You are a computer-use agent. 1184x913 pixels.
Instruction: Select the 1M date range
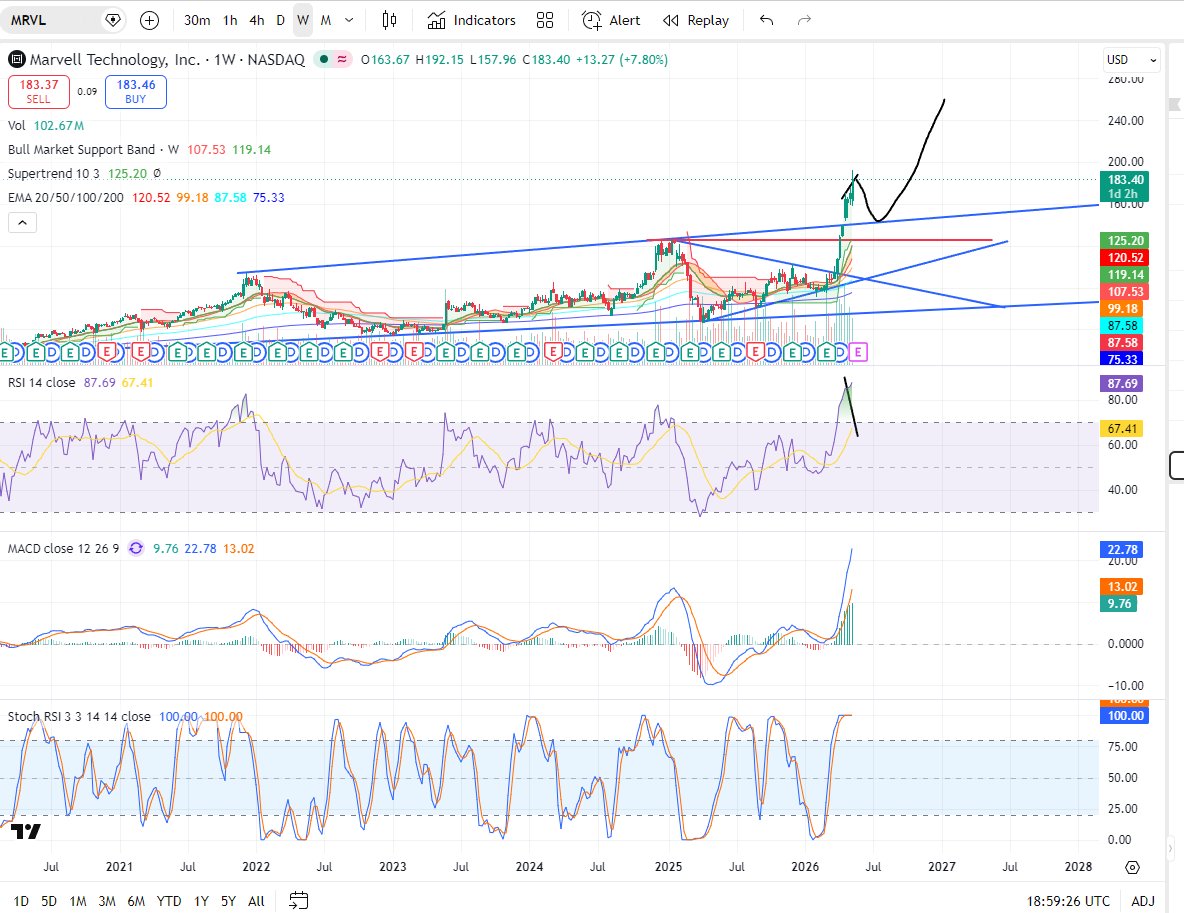78,901
